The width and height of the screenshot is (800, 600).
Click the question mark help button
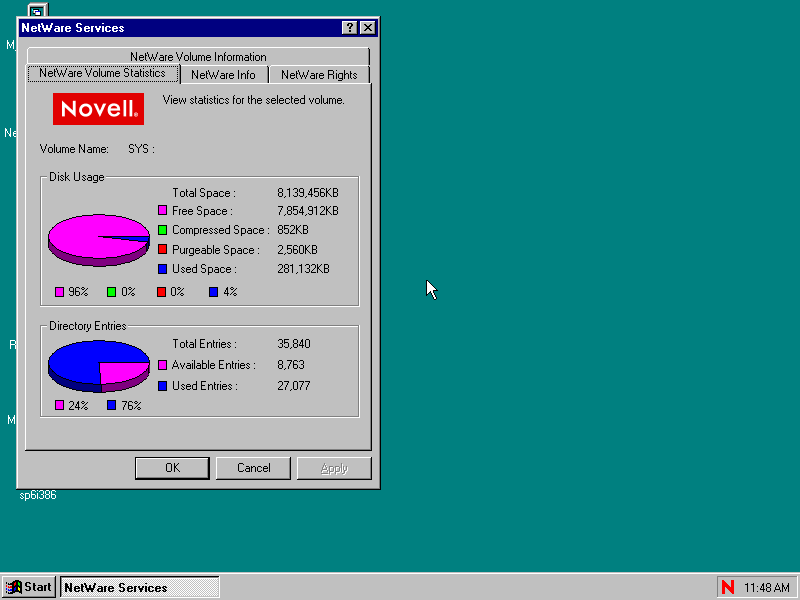(x=349, y=28)
